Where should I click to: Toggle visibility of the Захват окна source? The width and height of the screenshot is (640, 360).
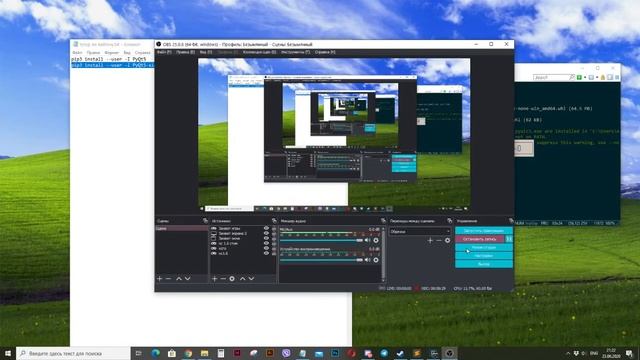click(267, 238)
